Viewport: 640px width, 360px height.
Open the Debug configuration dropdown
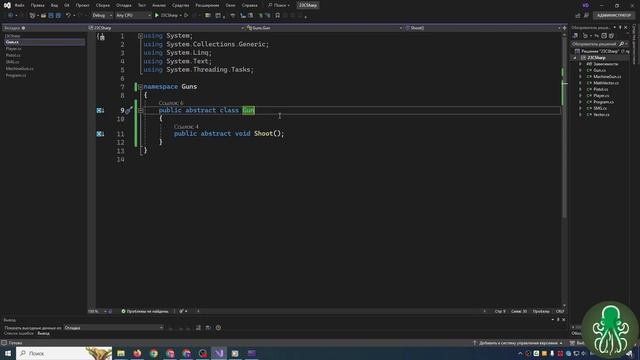(x=102, y=16)
